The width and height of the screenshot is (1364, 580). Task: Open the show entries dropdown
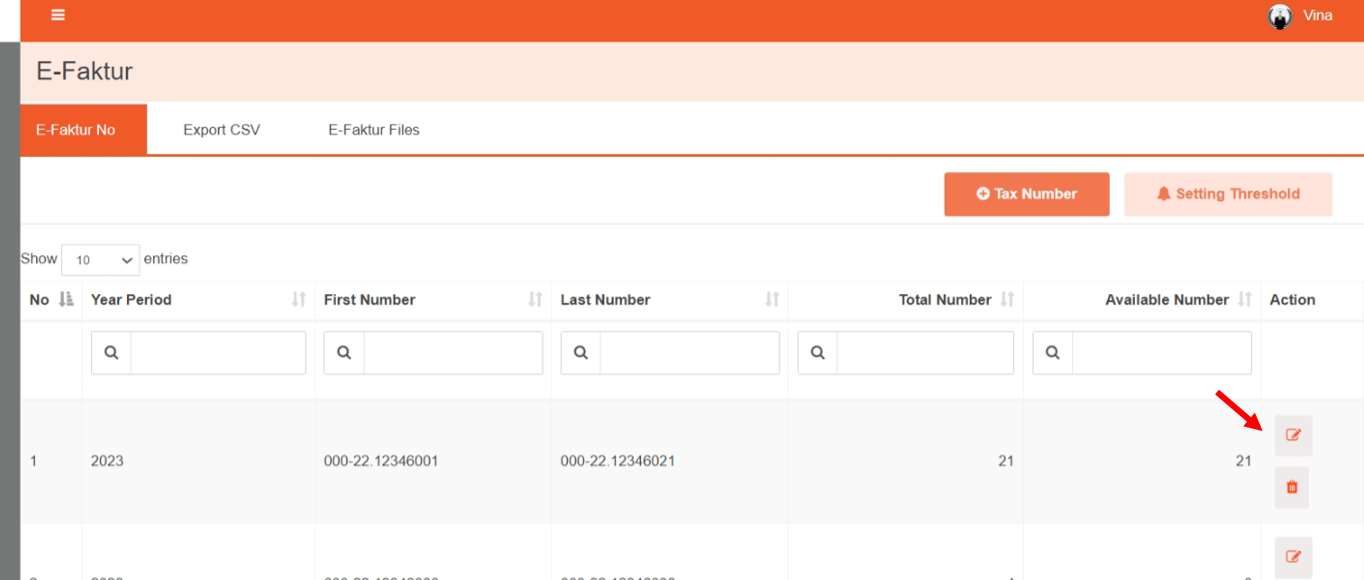coord(100,260)
